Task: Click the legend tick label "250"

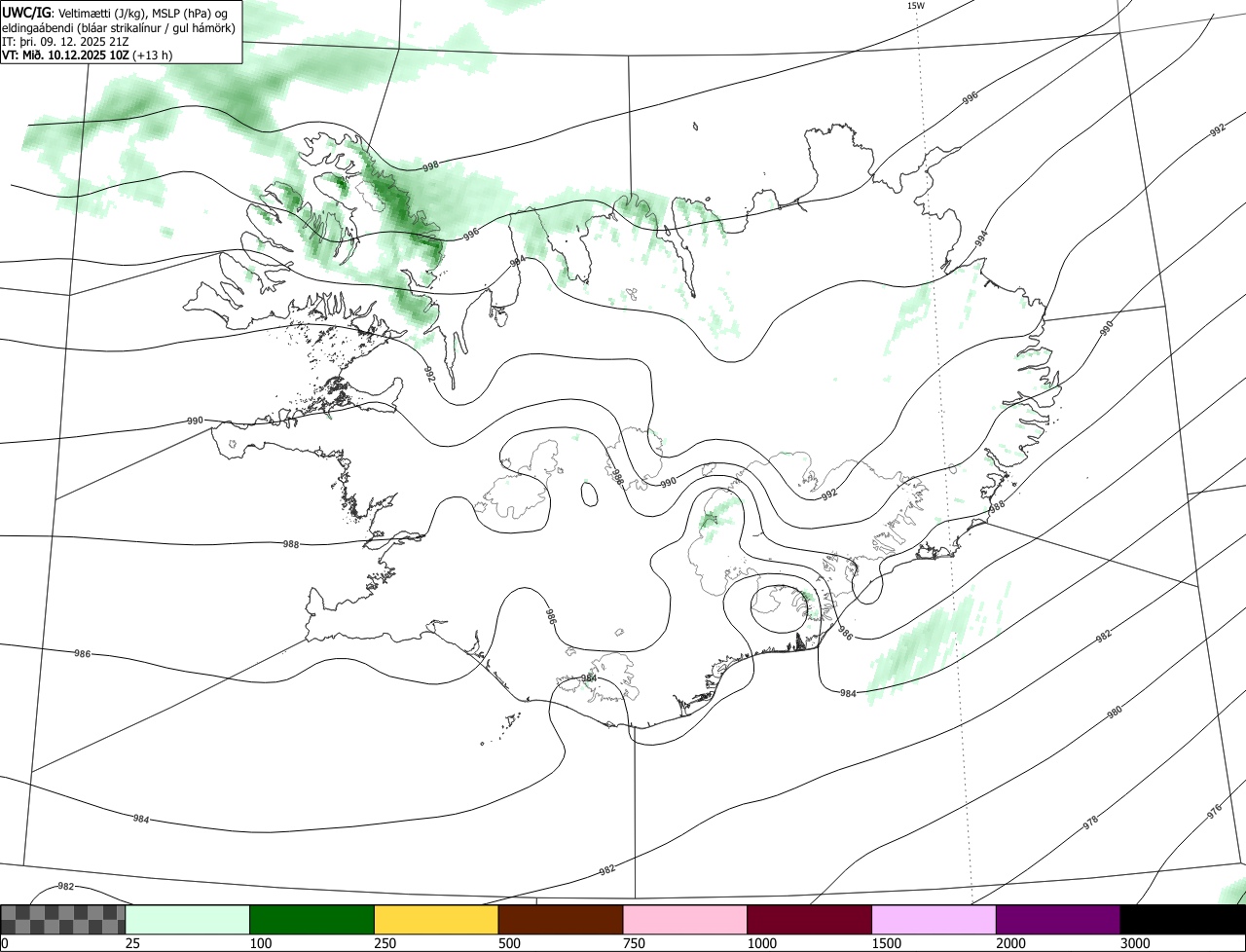Action: [x=385, y=943]
